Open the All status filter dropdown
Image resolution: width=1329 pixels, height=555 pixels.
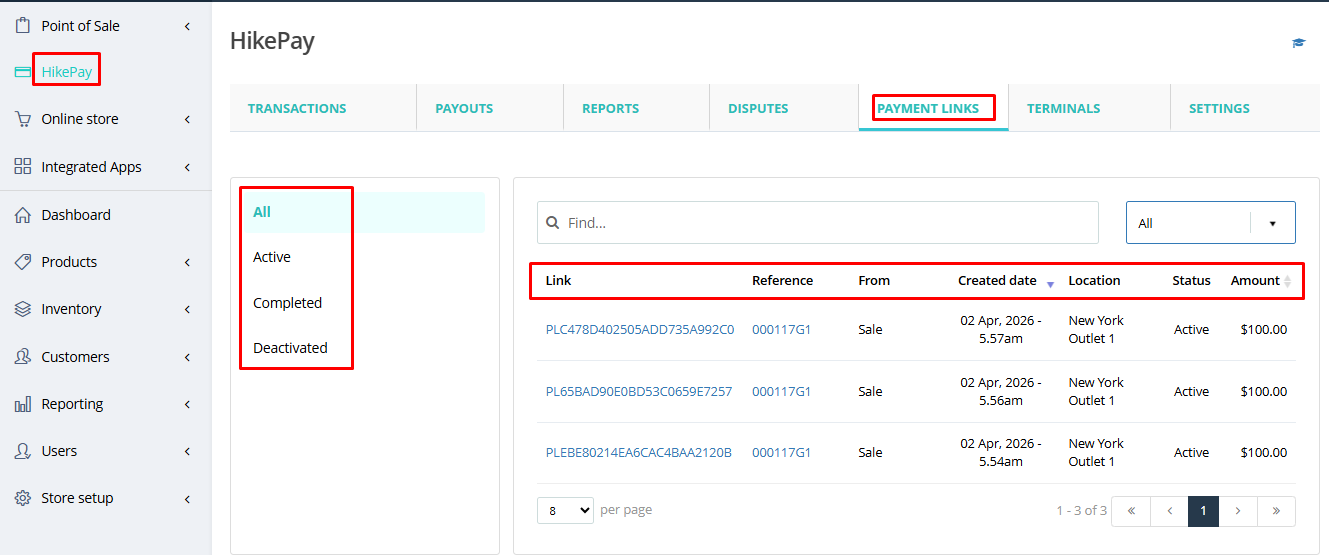[x=1210, y=223]
